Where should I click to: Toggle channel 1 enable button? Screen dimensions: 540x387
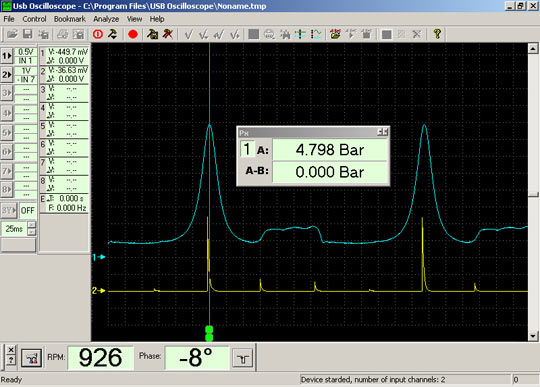[x=7, y=56]
